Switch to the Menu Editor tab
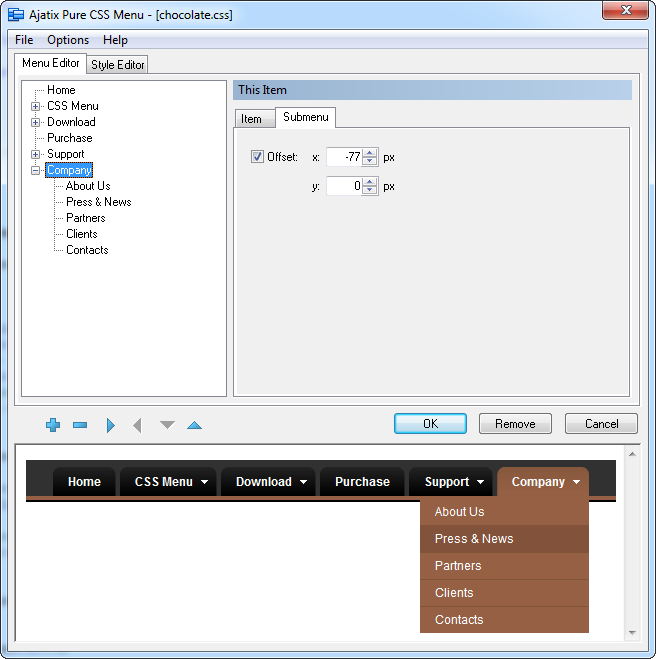Image resolution: width=656 pixels, height=659 pixels. coord(50,63)
